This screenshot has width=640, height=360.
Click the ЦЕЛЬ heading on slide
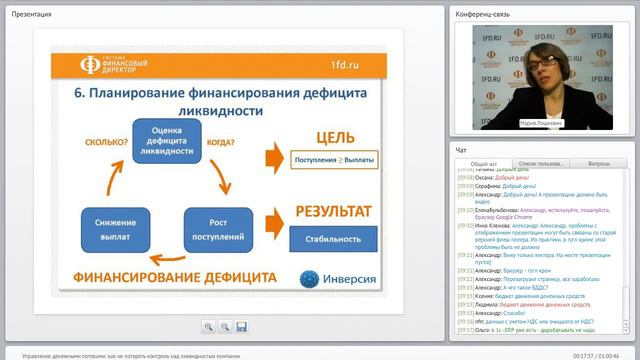point(336,138)
